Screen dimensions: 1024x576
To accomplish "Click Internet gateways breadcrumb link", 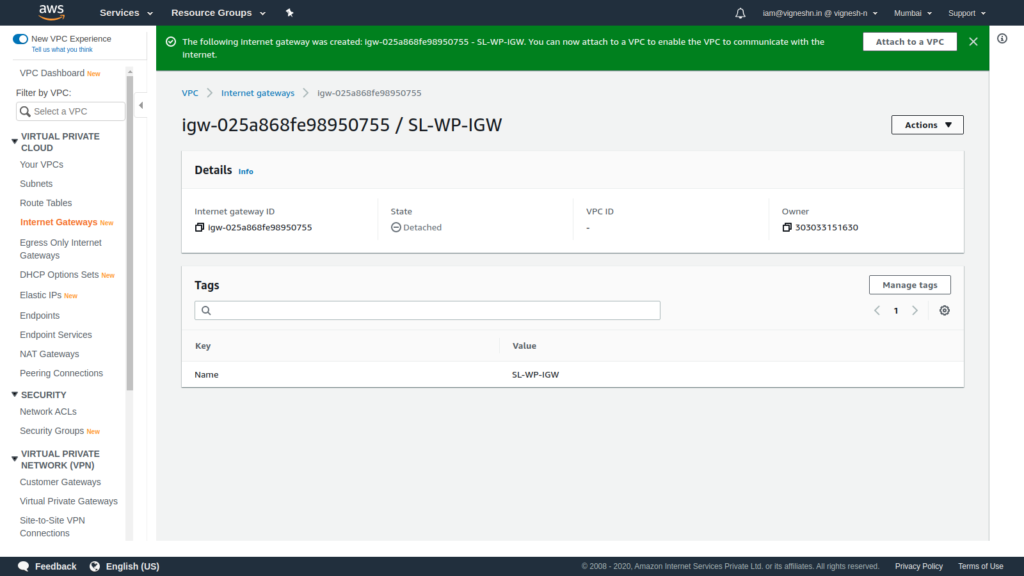I will pos(258,93).
